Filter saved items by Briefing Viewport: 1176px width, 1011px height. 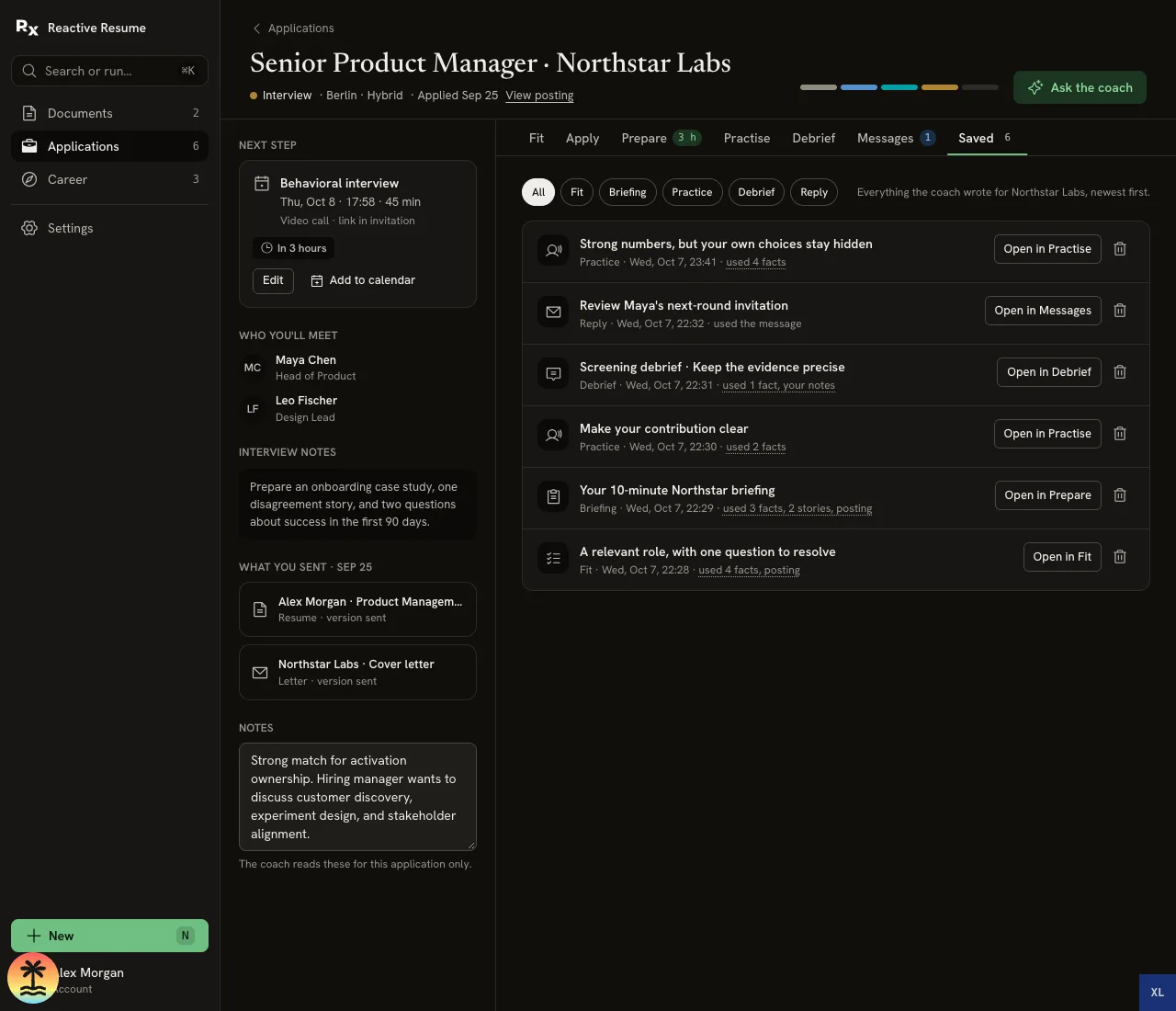pyautogui.click(x=628, y=192)
